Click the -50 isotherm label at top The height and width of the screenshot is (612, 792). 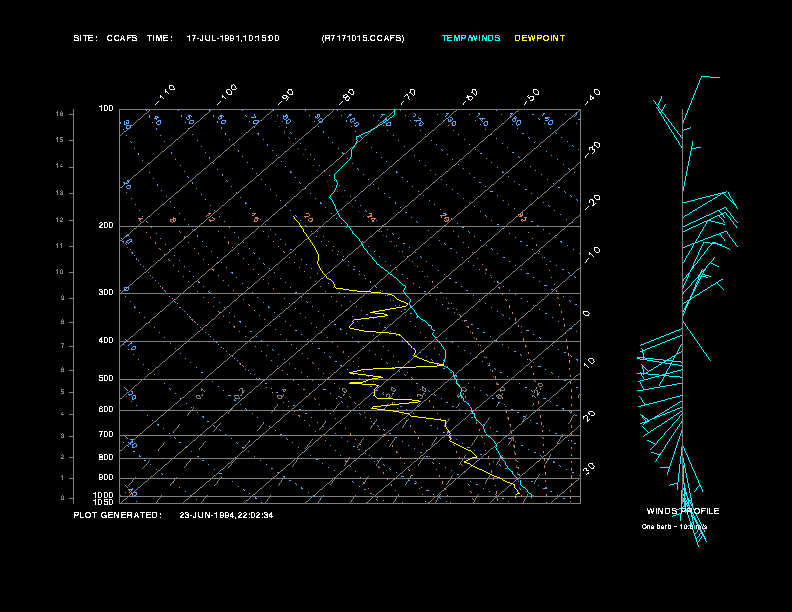click(531, 97)
